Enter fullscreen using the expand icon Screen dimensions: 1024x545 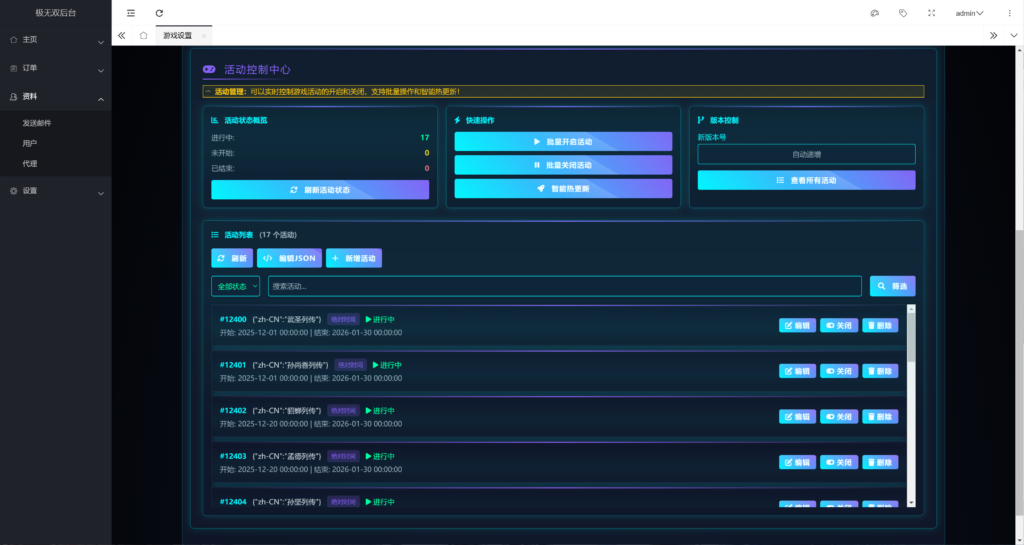click(932, 13)
